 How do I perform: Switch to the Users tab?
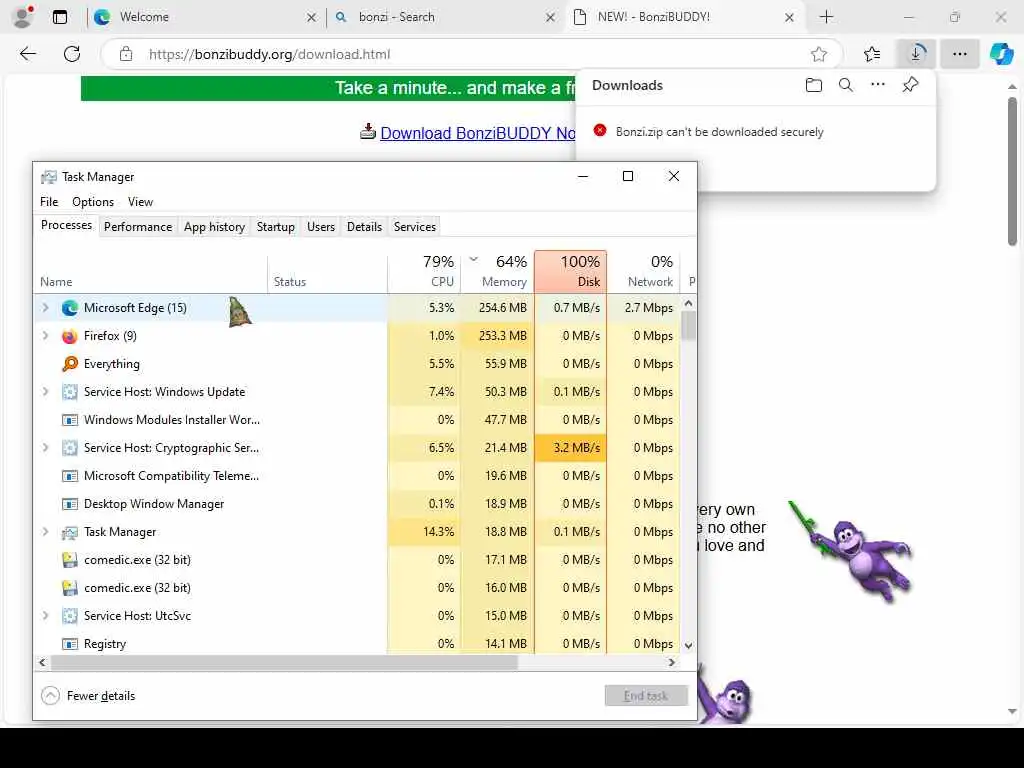click(x=321, y=227)
